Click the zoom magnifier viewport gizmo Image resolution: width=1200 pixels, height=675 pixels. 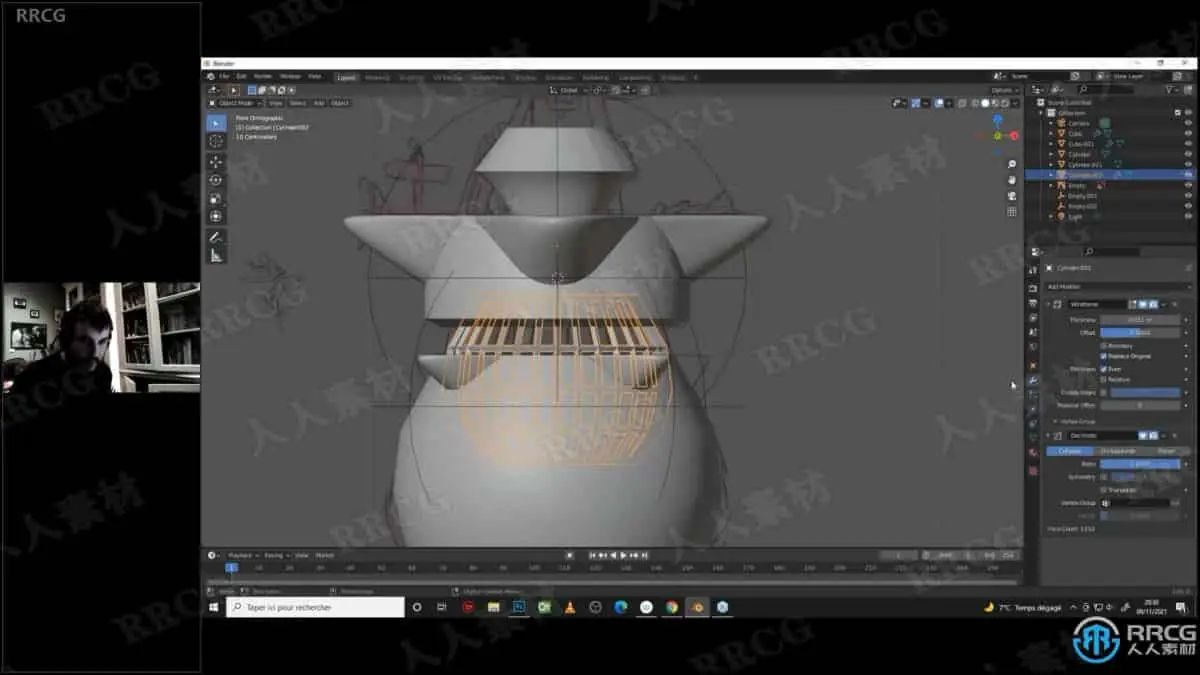pos(1012,164)
